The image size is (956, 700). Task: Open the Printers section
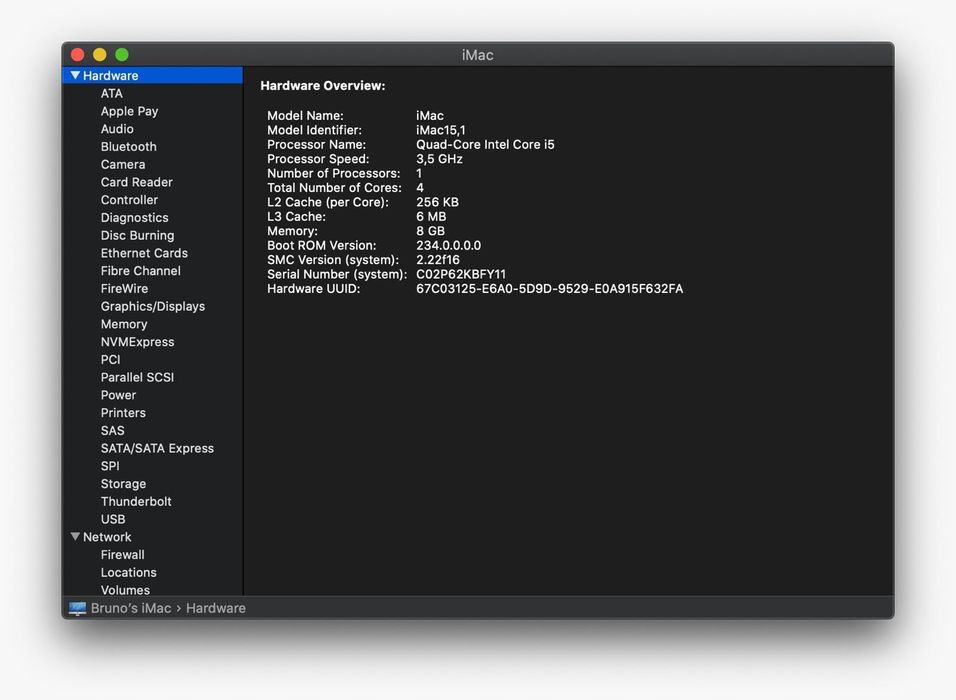123,412
